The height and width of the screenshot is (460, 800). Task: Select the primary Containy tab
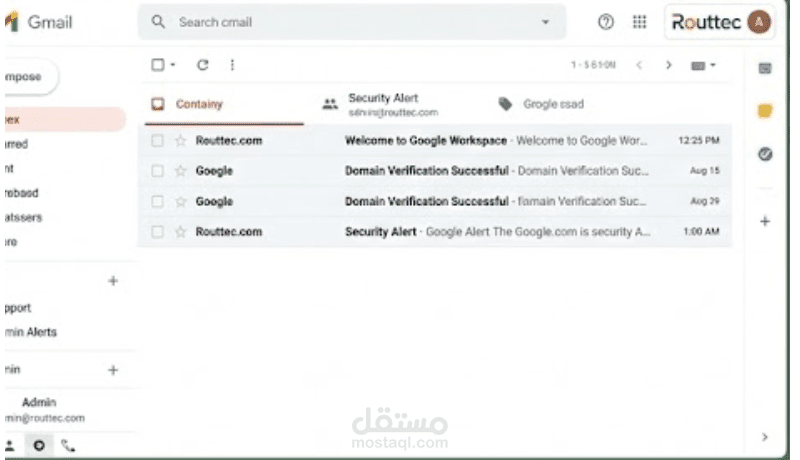pos(224,104)
